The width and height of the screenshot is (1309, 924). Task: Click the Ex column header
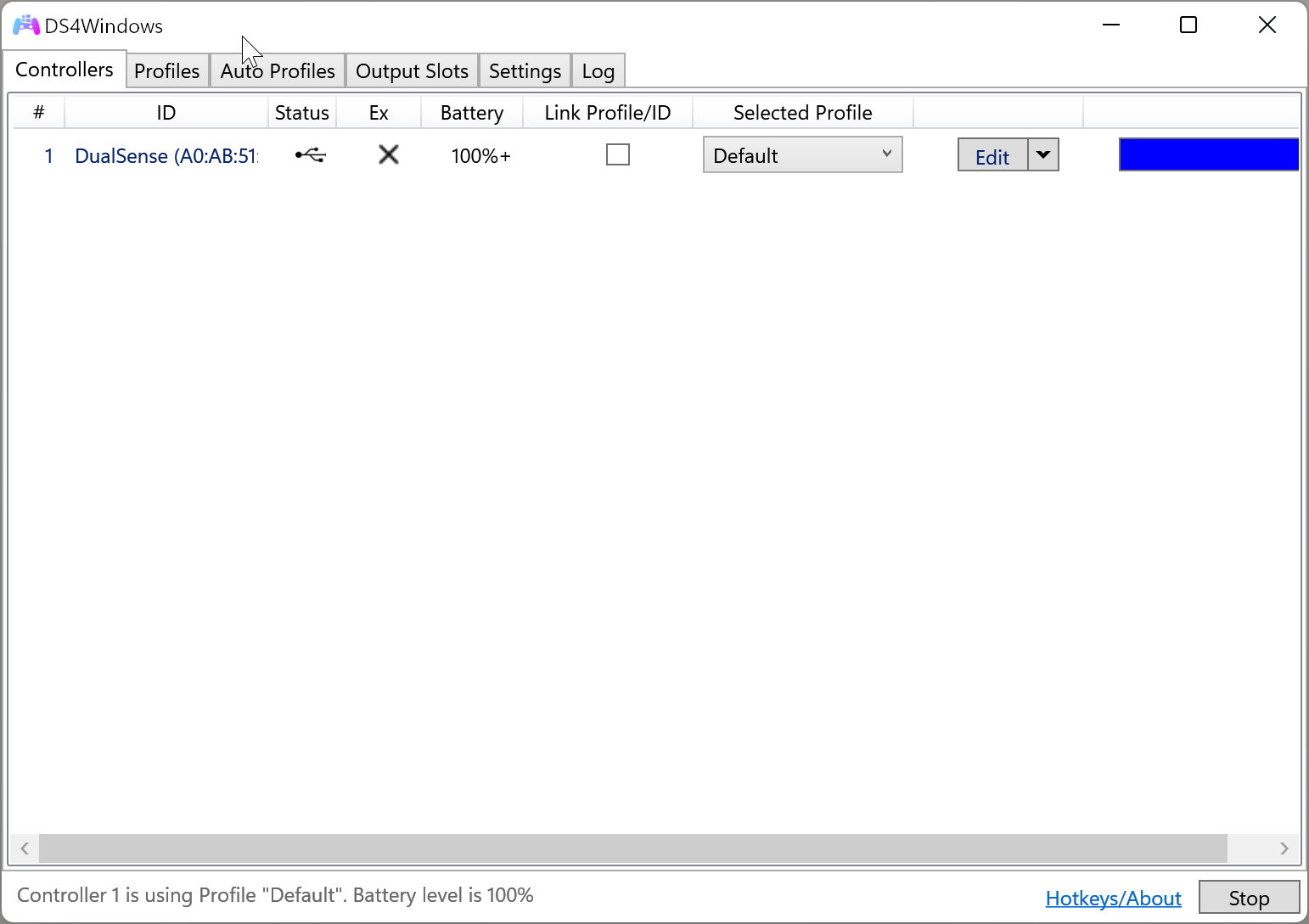(379, 113)
